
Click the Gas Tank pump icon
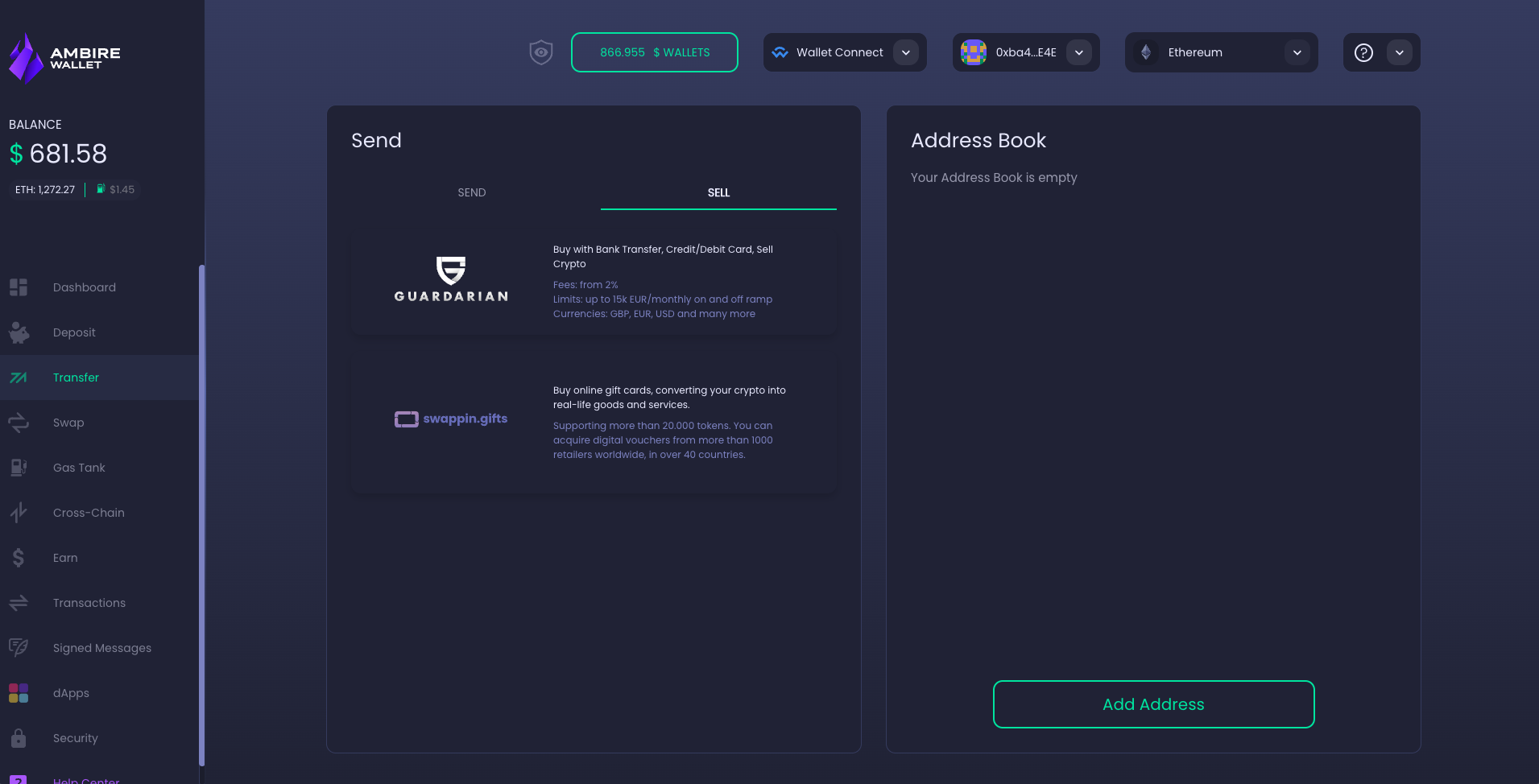(x=19, y=468)
